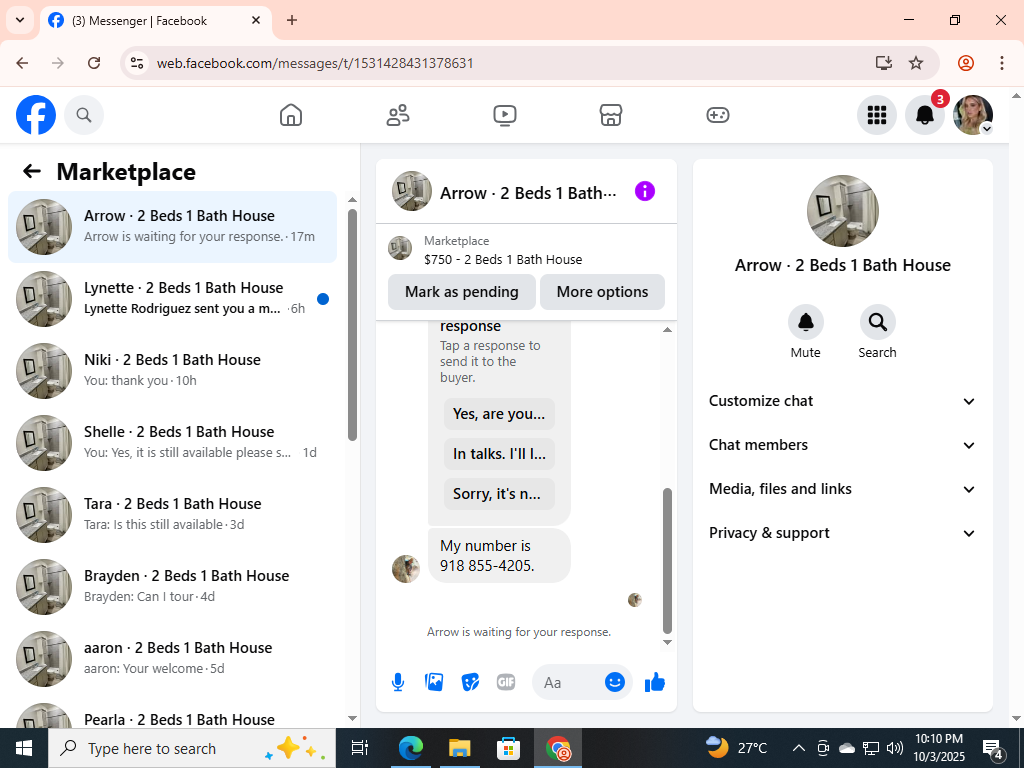Open the account profile picture menu

pos(973,115)
